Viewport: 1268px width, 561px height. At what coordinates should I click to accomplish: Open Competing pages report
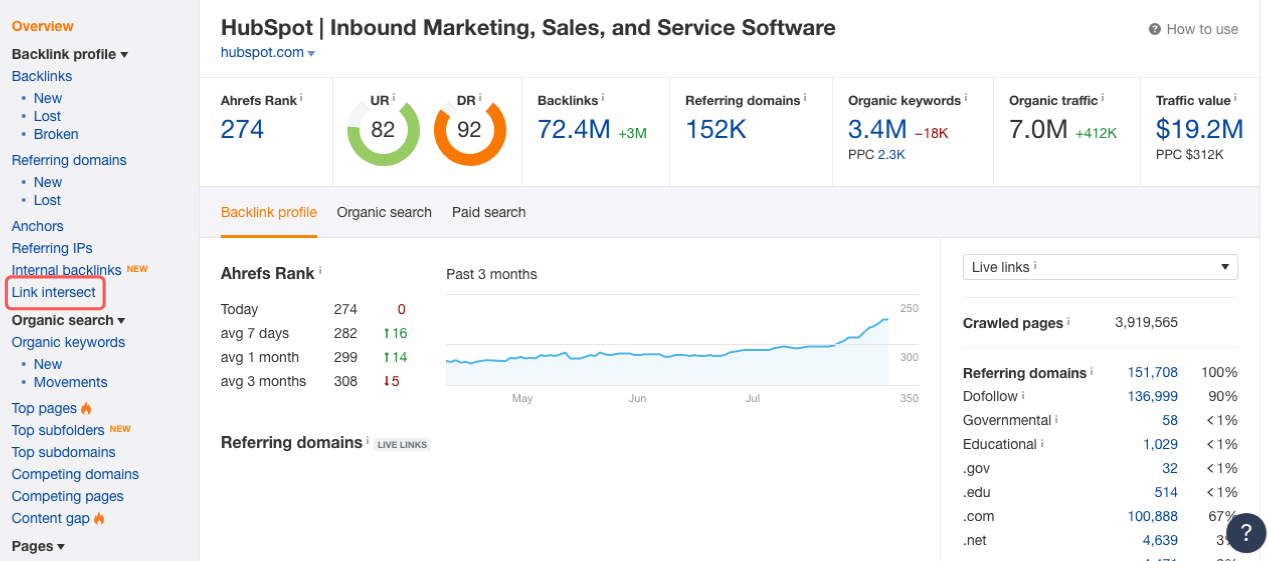click(x=68, y=496)
